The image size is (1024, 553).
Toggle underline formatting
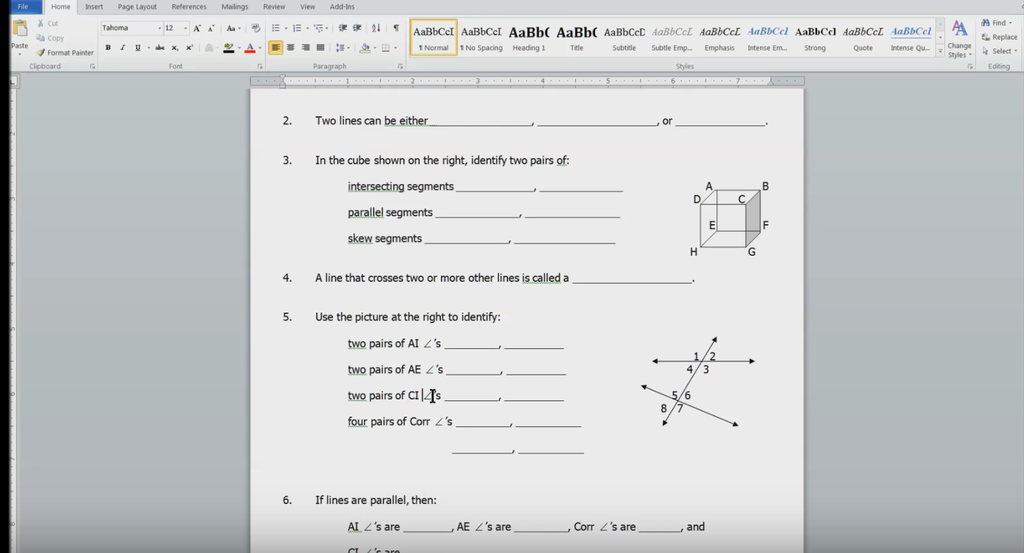(137, 48)
